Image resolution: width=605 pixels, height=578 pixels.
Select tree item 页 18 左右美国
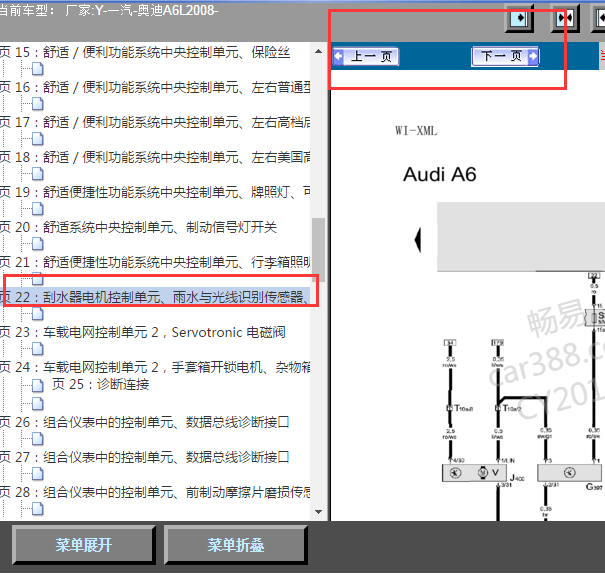pyautogui.click(x=155, y=157)
